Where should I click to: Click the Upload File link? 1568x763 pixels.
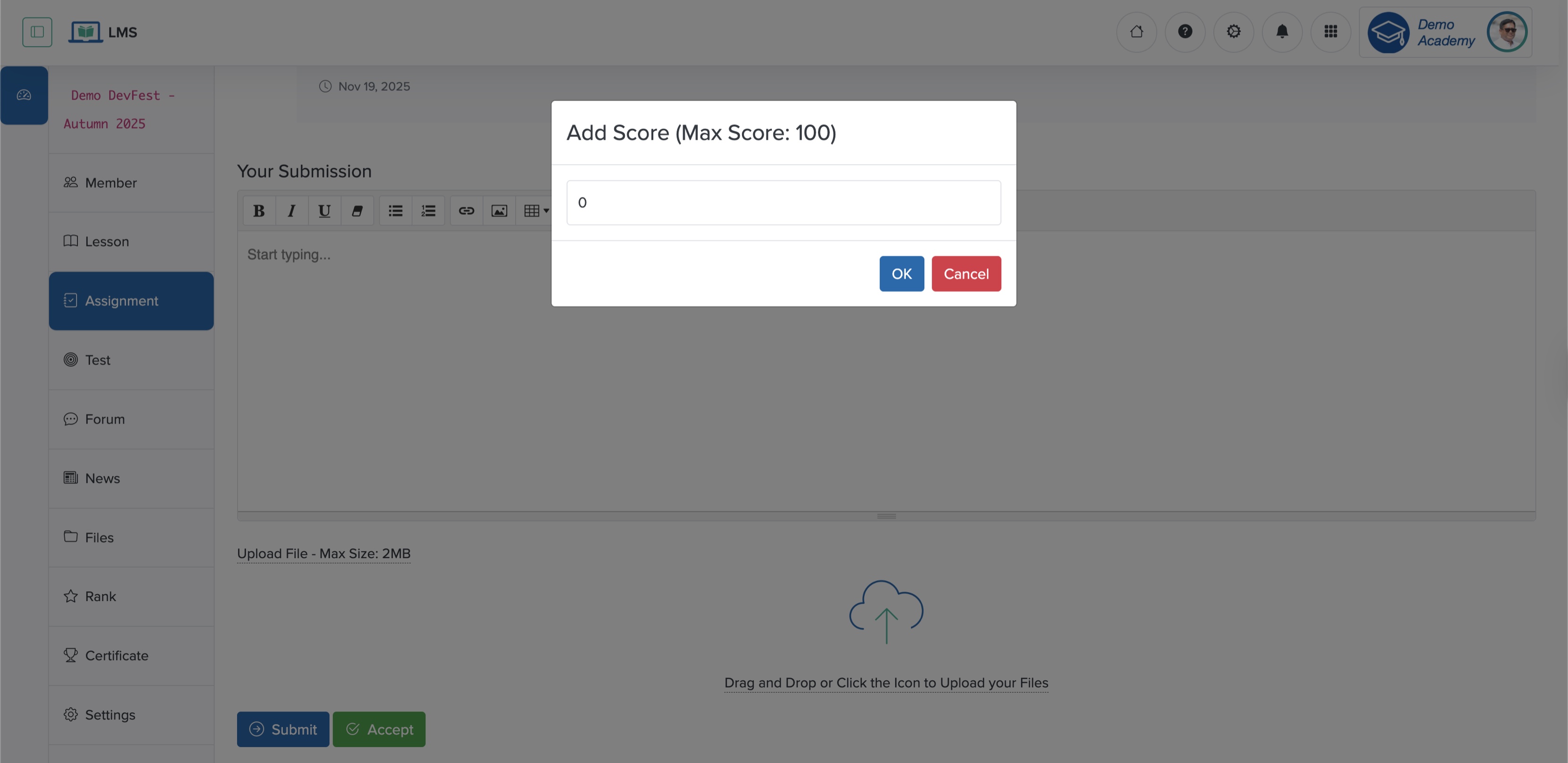coord(323,553)
